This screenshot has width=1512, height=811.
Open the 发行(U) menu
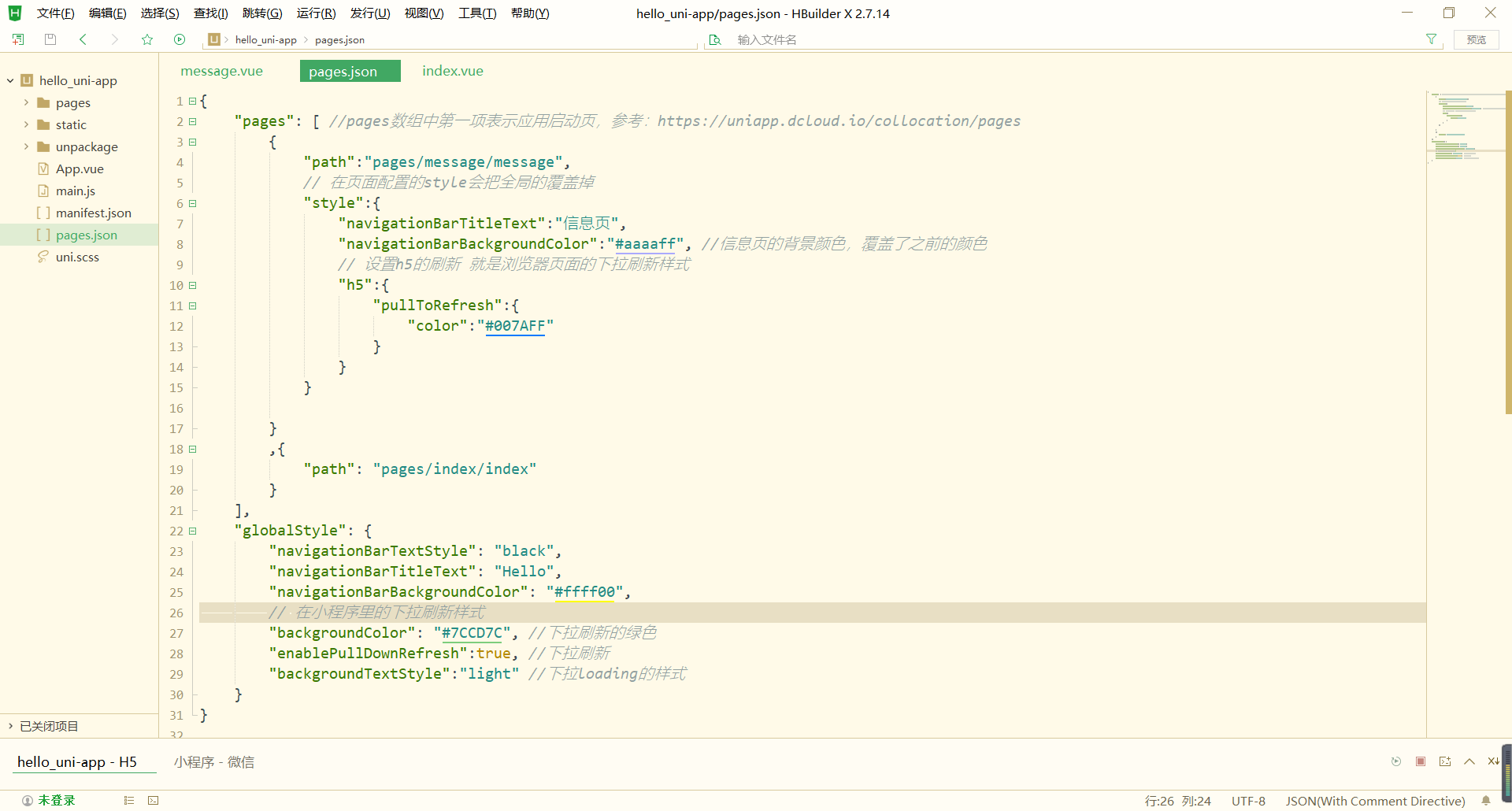(370, 13)
